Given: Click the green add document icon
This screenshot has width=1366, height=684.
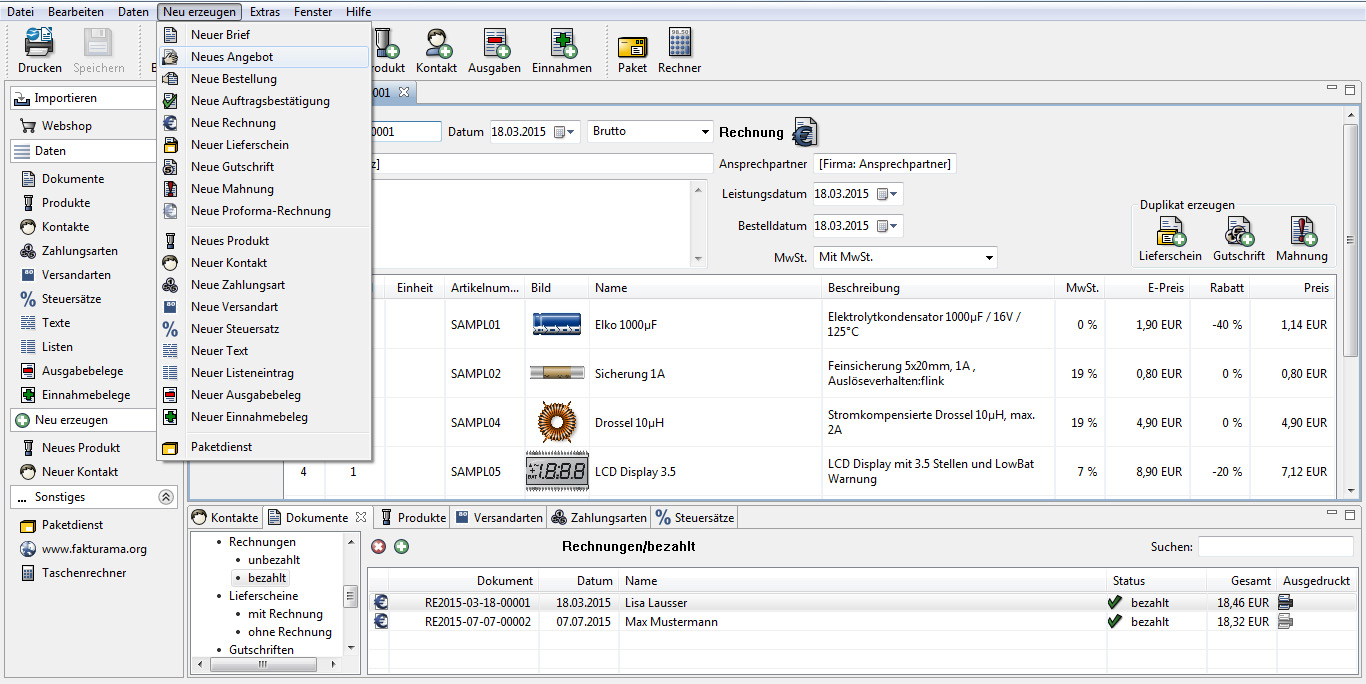Looking at the screenshot, I should pos(401,547).
